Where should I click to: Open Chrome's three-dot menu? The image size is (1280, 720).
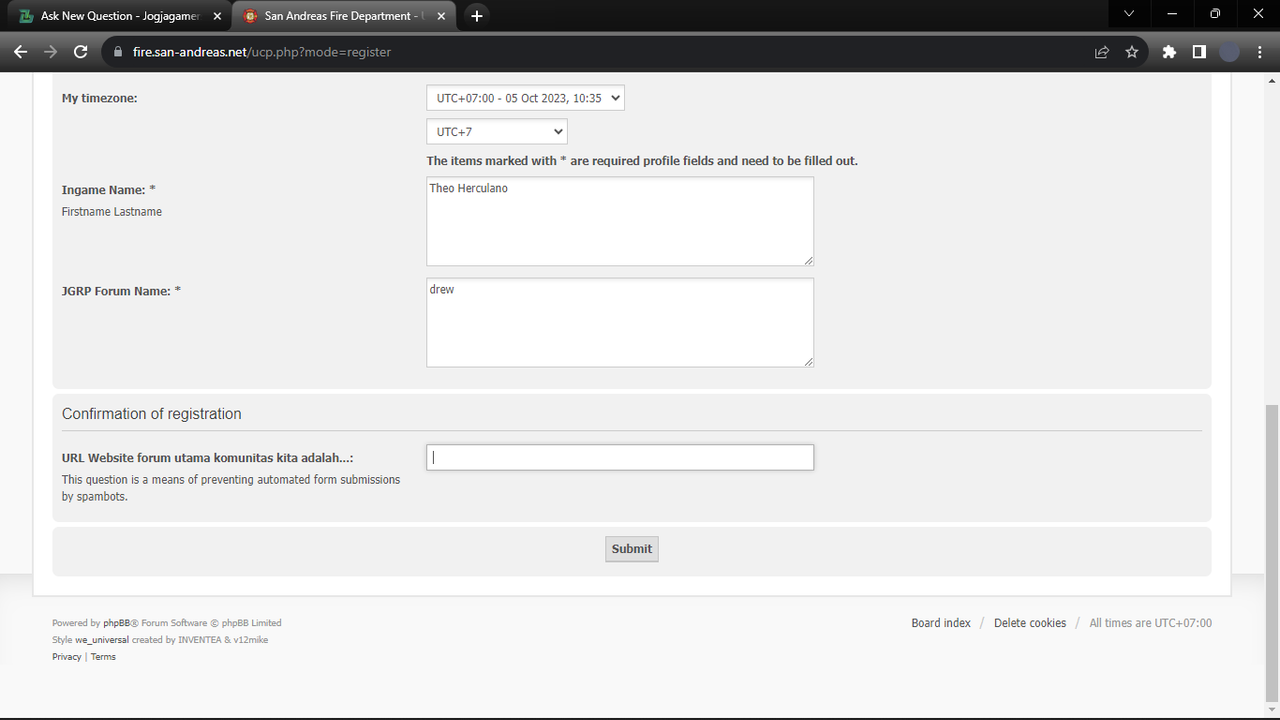pyautogui.click(x=1260, y=52)
